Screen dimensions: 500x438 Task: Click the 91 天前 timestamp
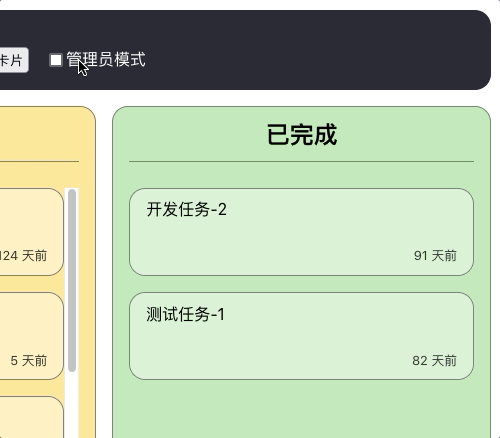pos(435,256)
